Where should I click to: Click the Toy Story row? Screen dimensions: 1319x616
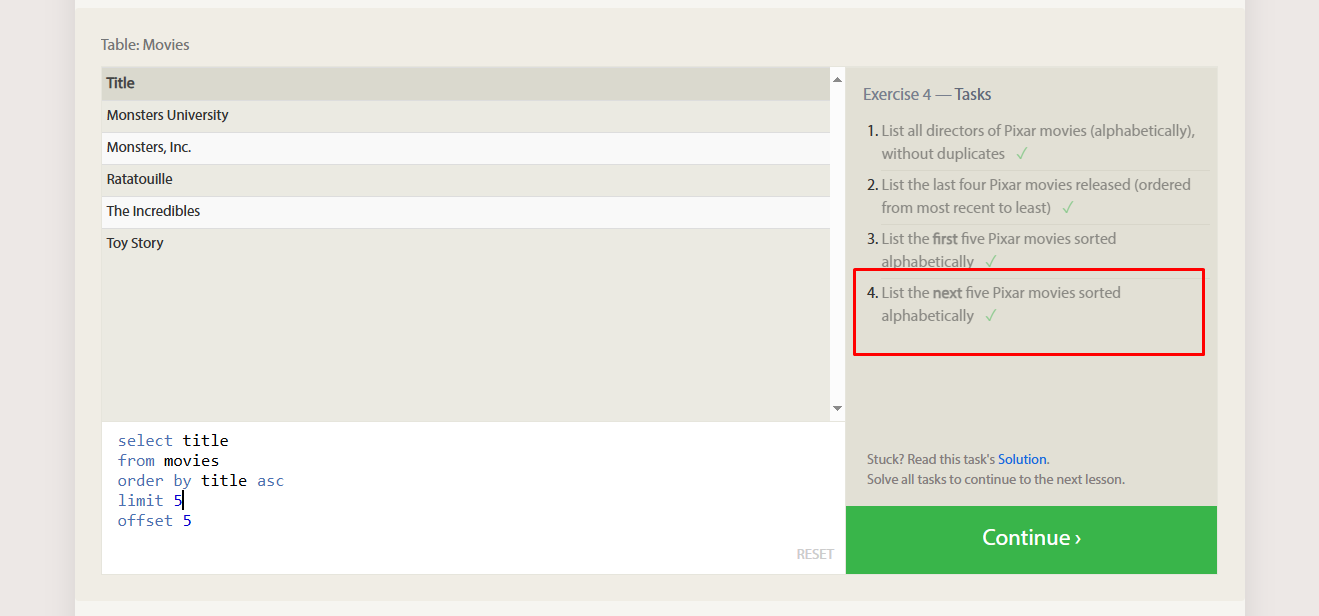coord(466,244)
